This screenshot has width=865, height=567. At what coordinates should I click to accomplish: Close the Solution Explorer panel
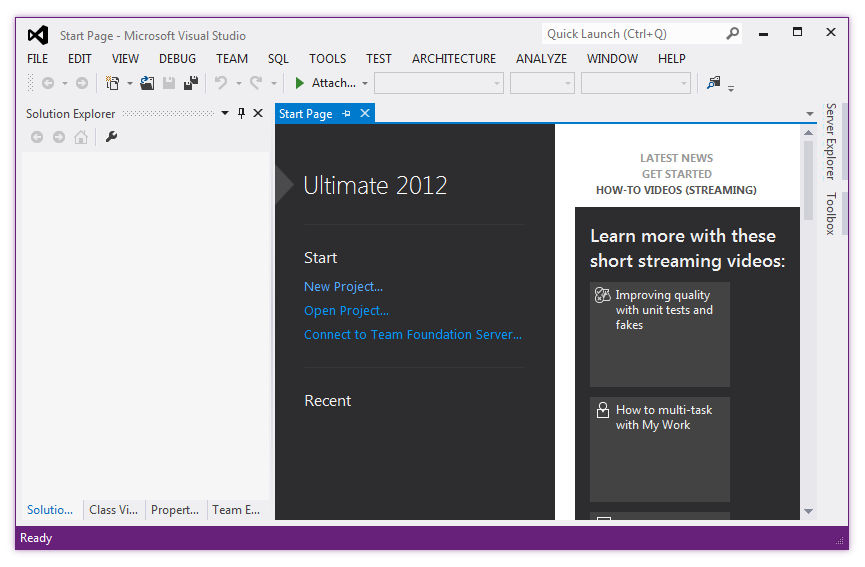(258, 114)
